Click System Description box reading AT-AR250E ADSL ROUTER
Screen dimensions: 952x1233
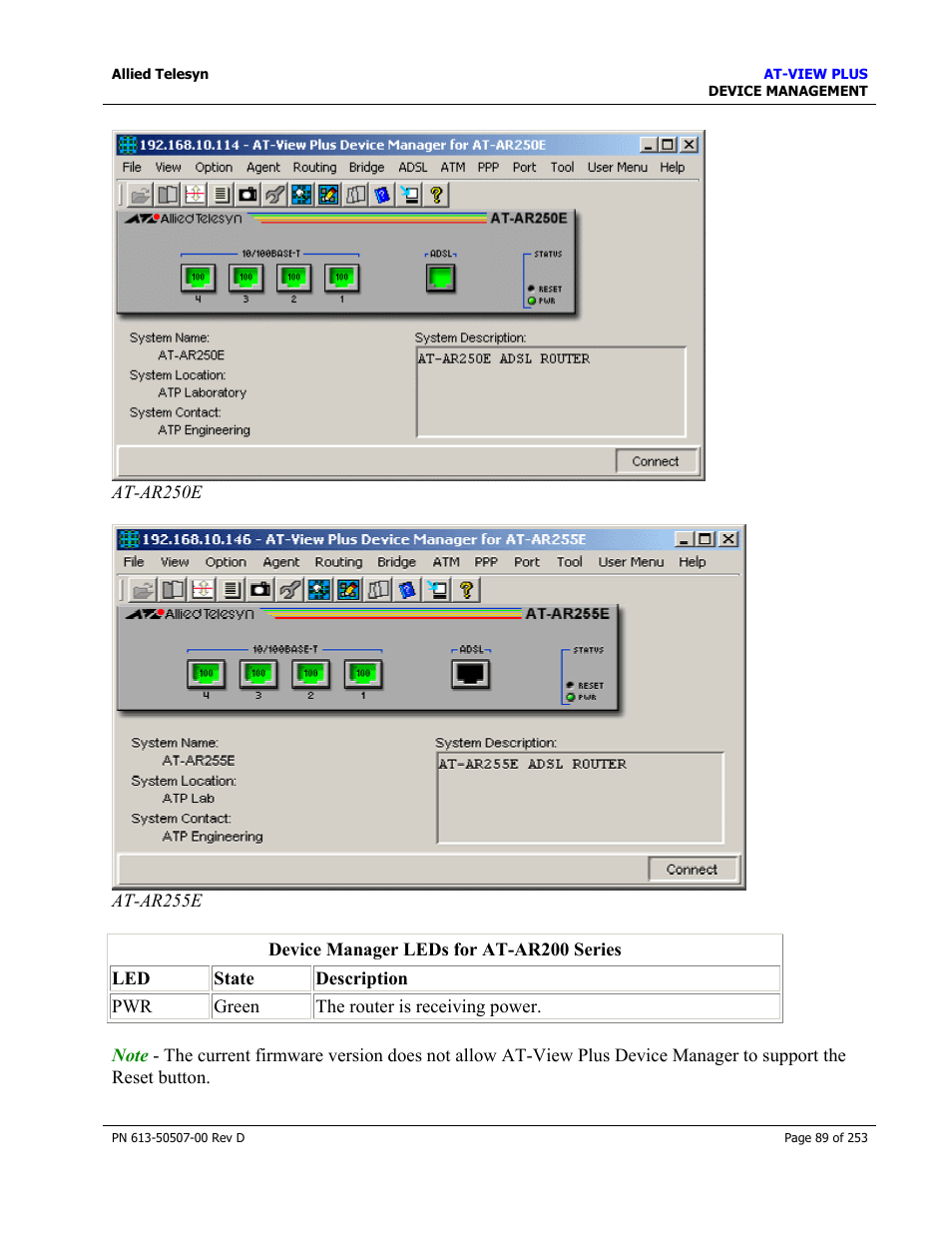click(x=552, y=392)
